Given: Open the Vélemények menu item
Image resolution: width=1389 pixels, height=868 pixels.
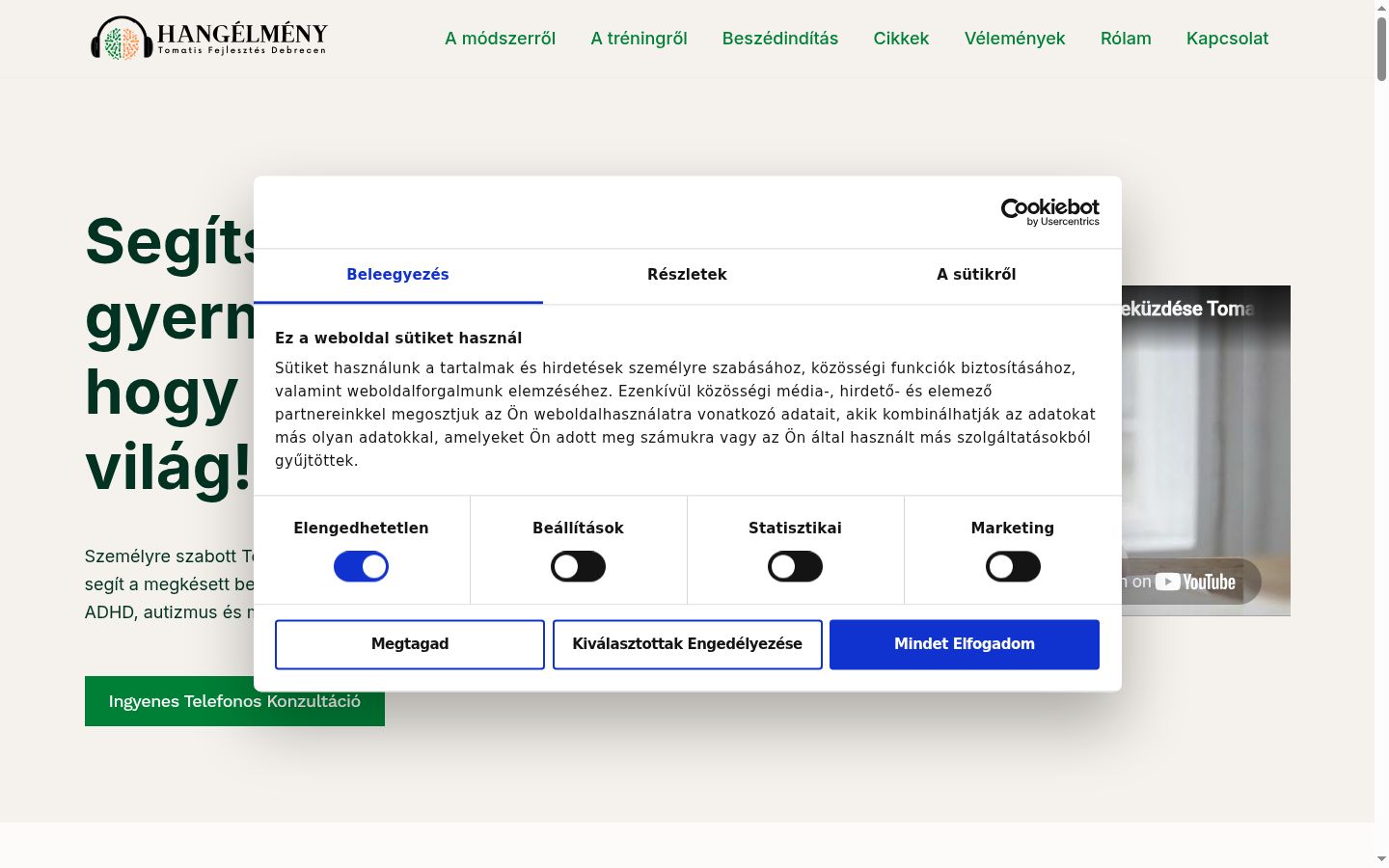Looking at the screenshot, I should click(x=1015, y=39).
